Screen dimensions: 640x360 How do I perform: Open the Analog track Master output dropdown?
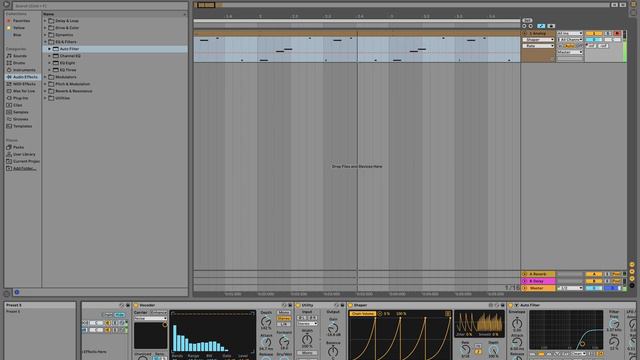point(570,52)
